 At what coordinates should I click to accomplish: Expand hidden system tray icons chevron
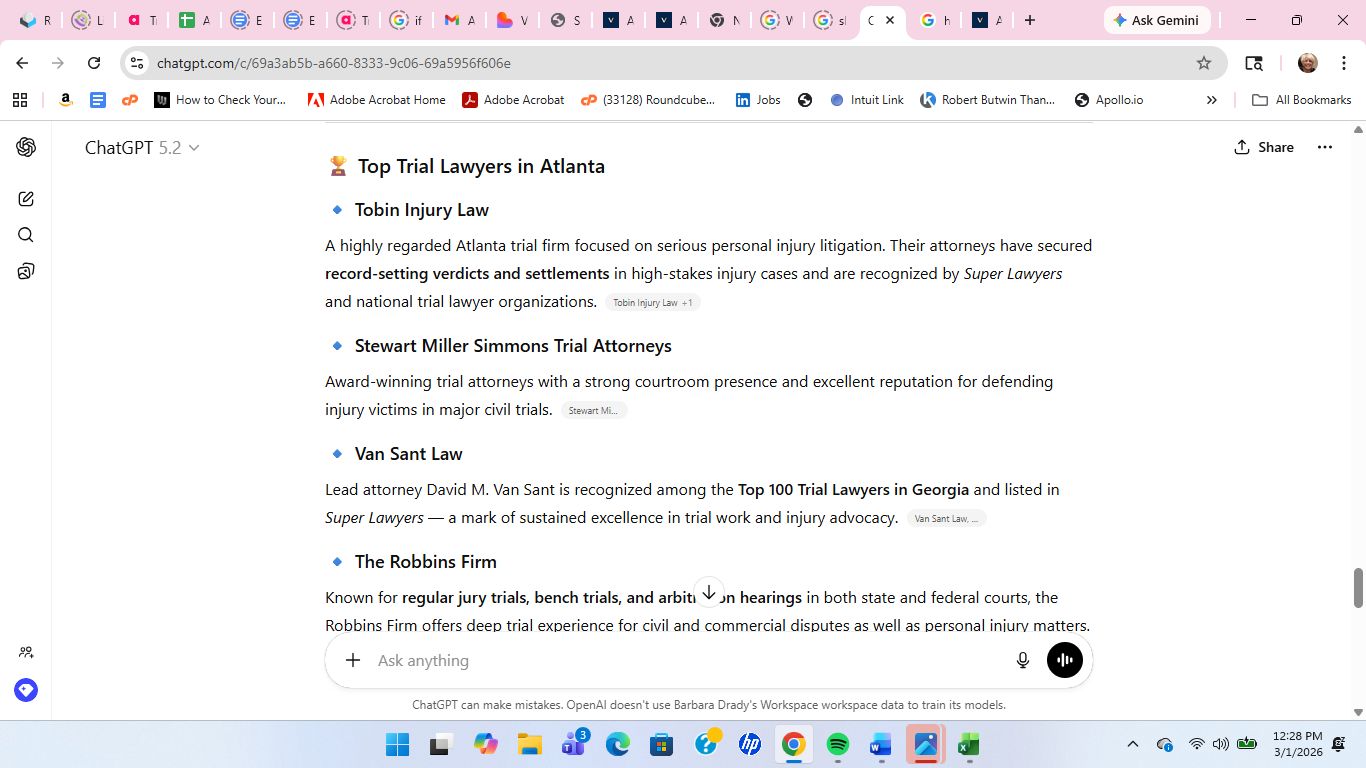1133,744
